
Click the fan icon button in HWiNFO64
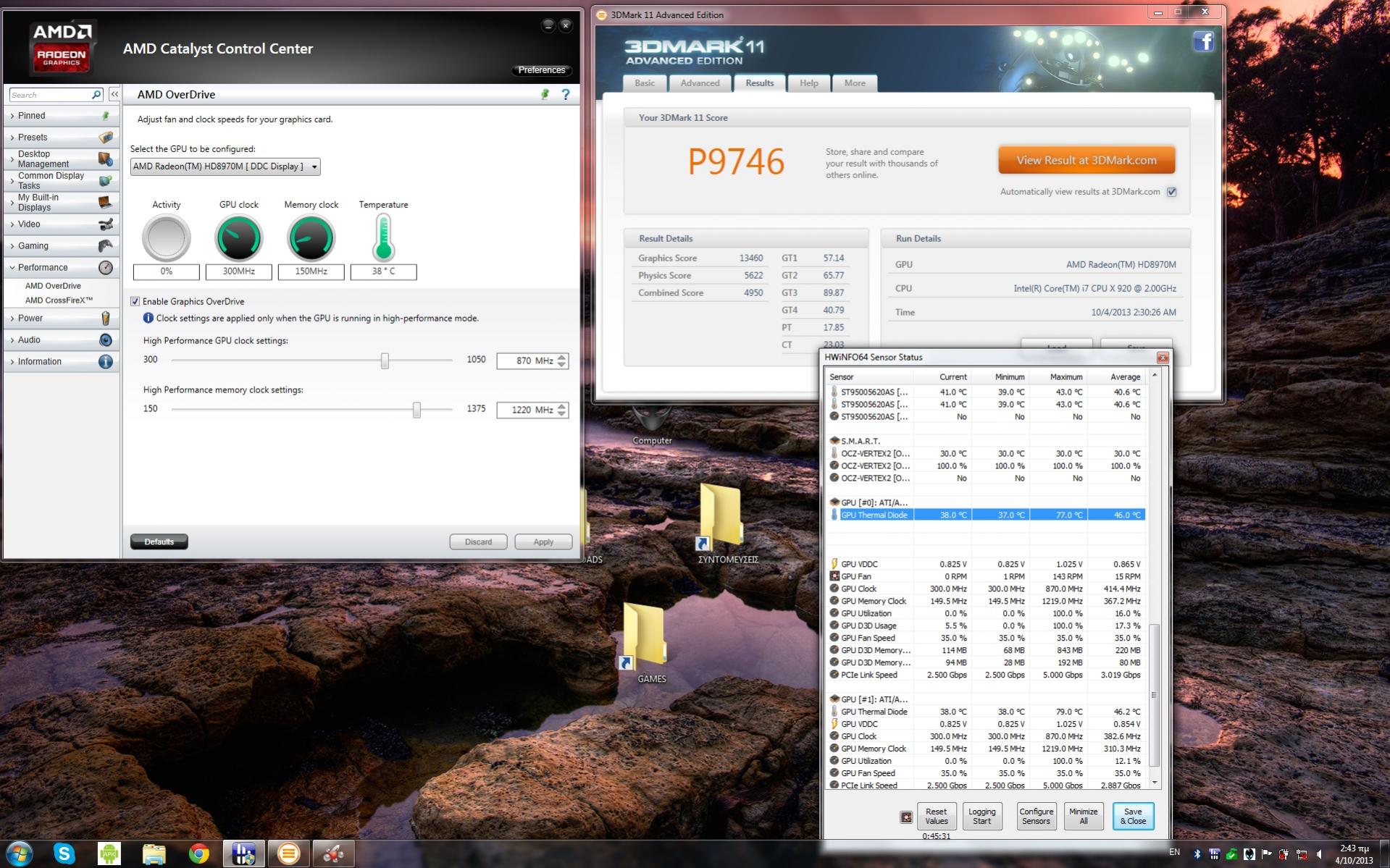coord(905,817)
